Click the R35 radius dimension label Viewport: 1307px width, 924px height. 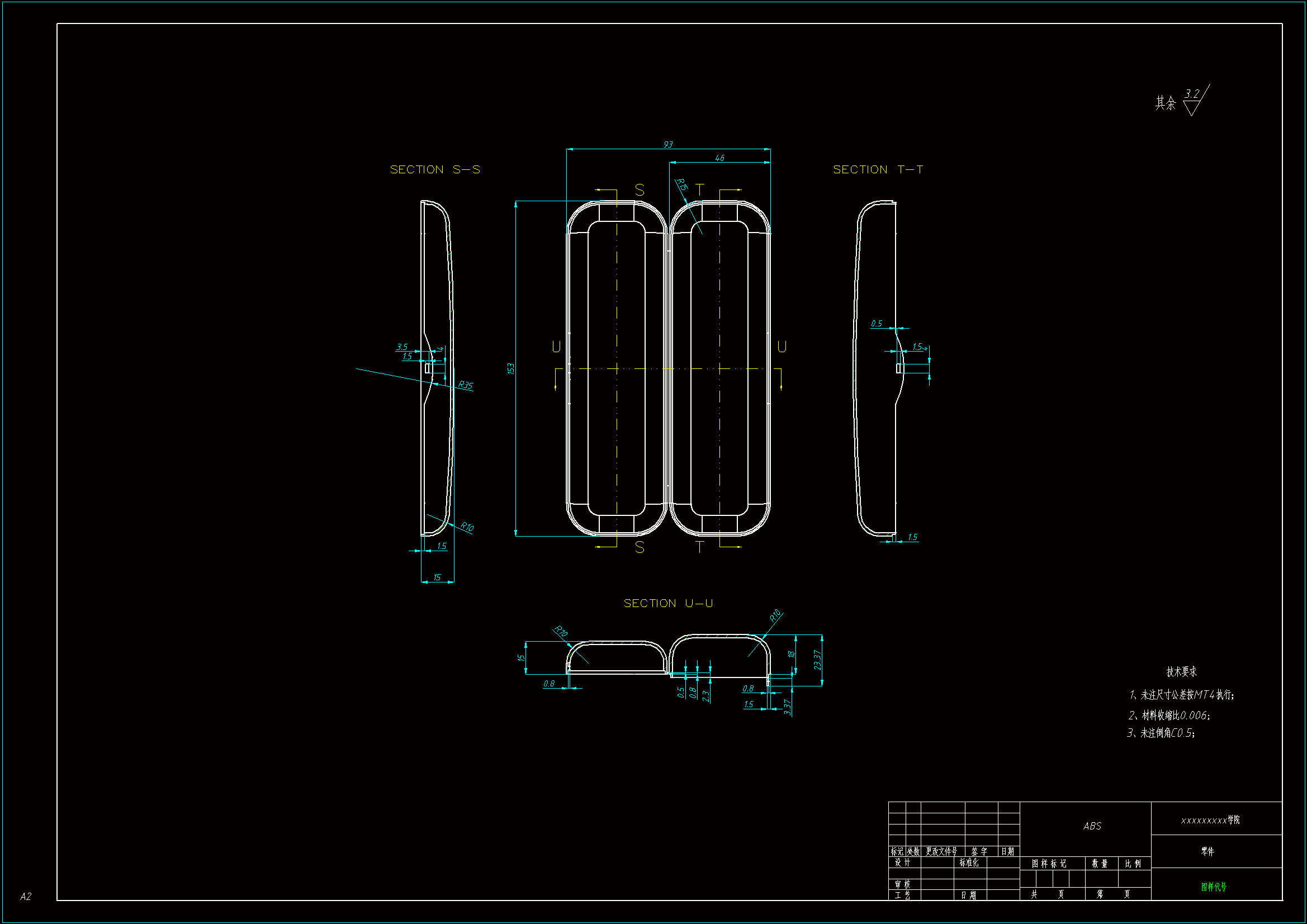click(x=466, y=385)
